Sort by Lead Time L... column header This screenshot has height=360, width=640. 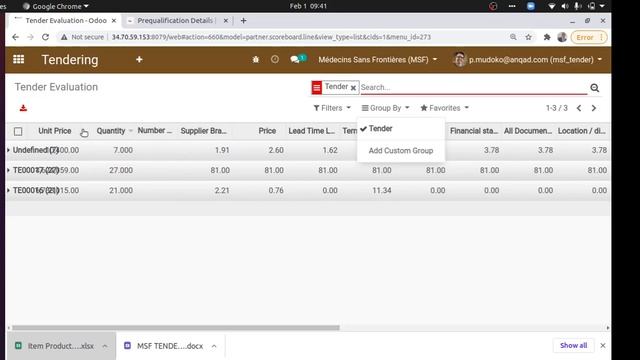311,131
